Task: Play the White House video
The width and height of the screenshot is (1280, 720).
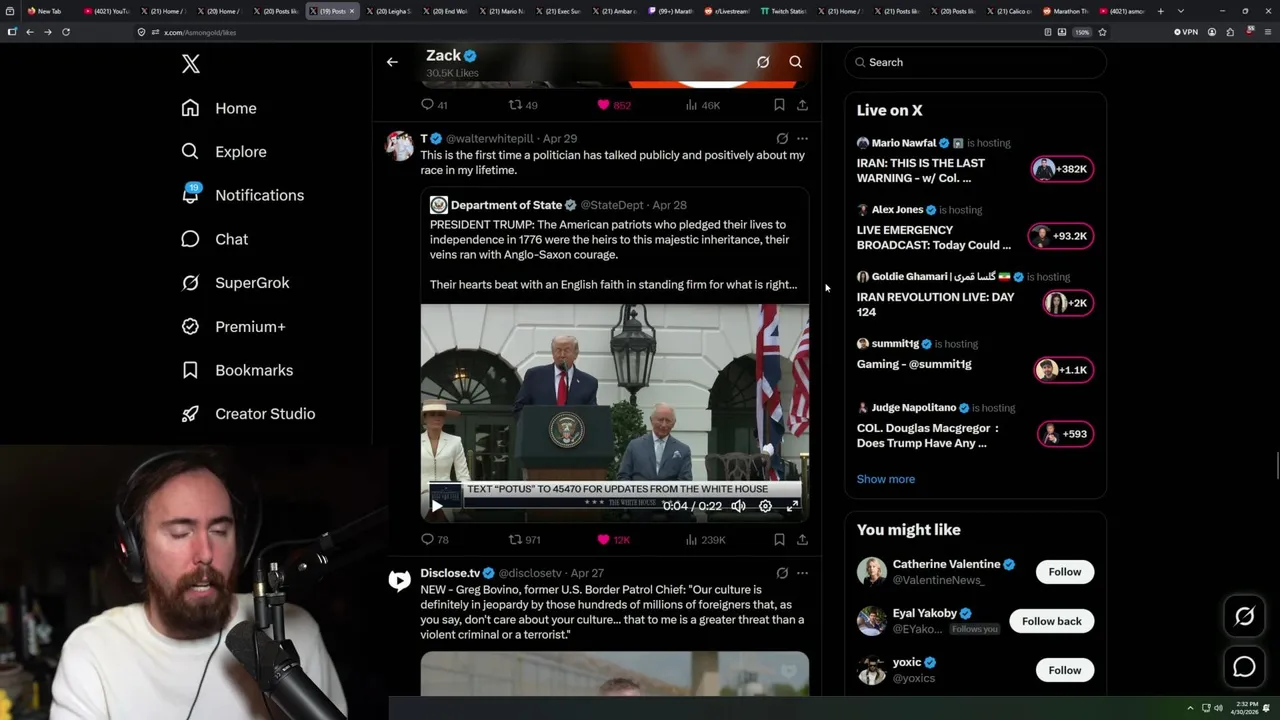Action: 437,506
